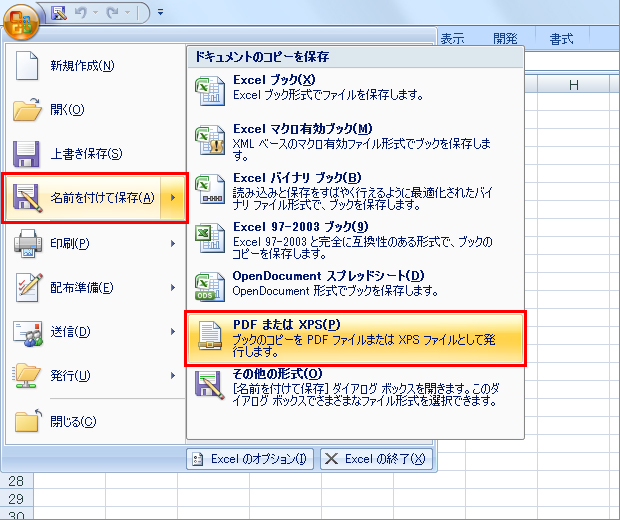Choose the 閉じる(C) menu entry
620x520 pixels.
[x=95, y=422]
